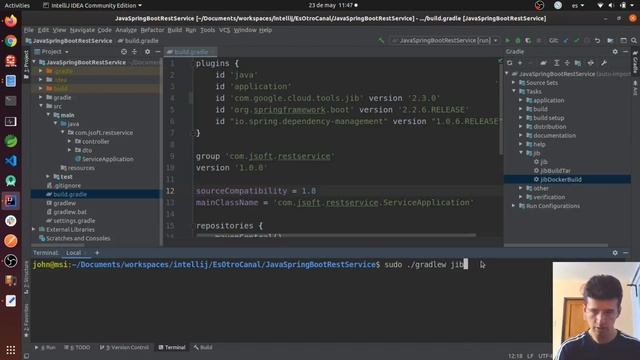Image resolution: width=640 pixels, height=360 pixels.
Task: Open the TODO tool window button
Action: [77, 347]
